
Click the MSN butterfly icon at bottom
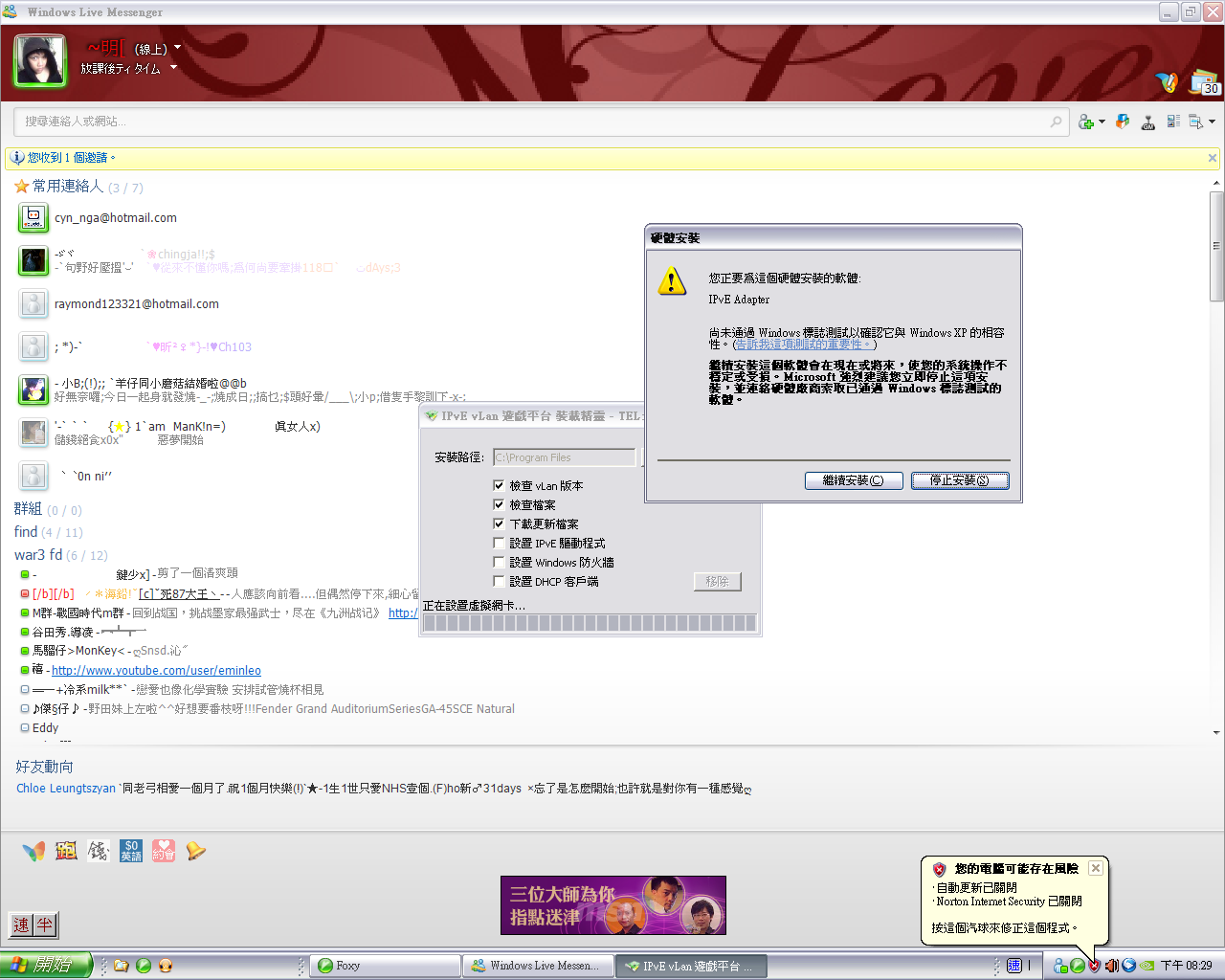tap(33, 851)
